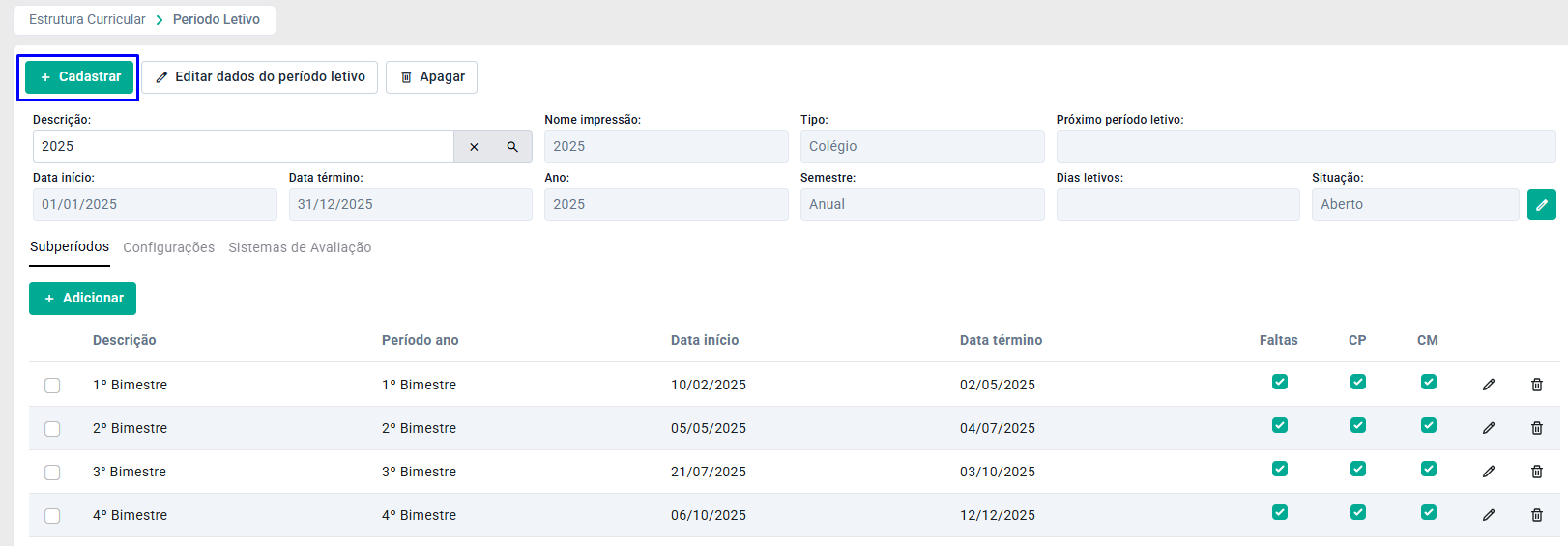The image size is (1568, 546).
Task: Click the Semestre field showing Anual
Action: click(922, 205)
